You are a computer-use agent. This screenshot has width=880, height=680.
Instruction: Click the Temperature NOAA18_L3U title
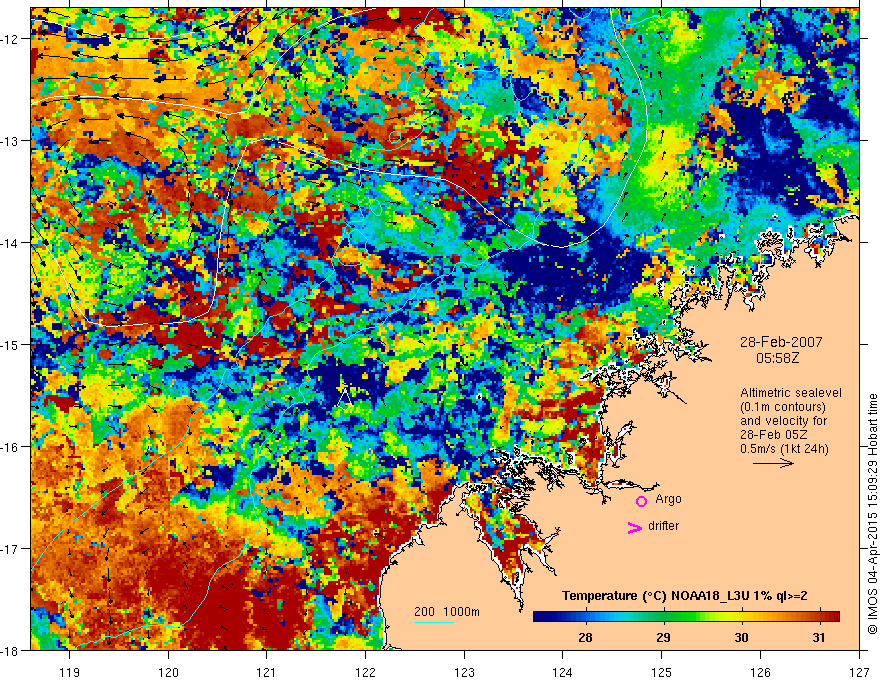685,596
